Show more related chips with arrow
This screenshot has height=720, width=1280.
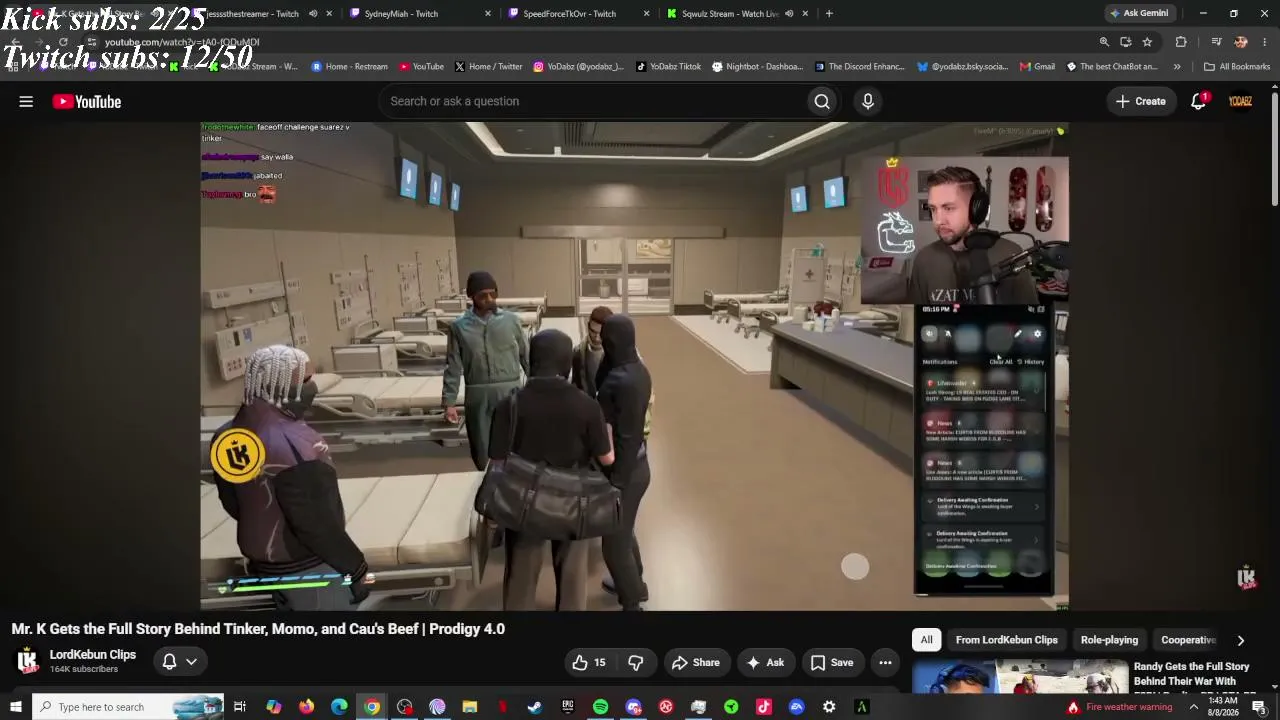pyautogui.click(x=1240, y=640)
